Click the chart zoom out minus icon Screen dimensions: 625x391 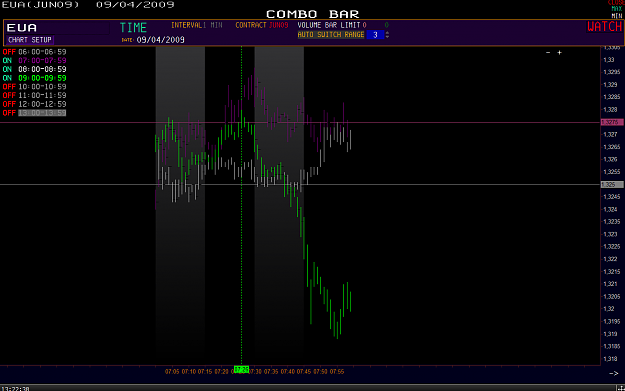548,53
